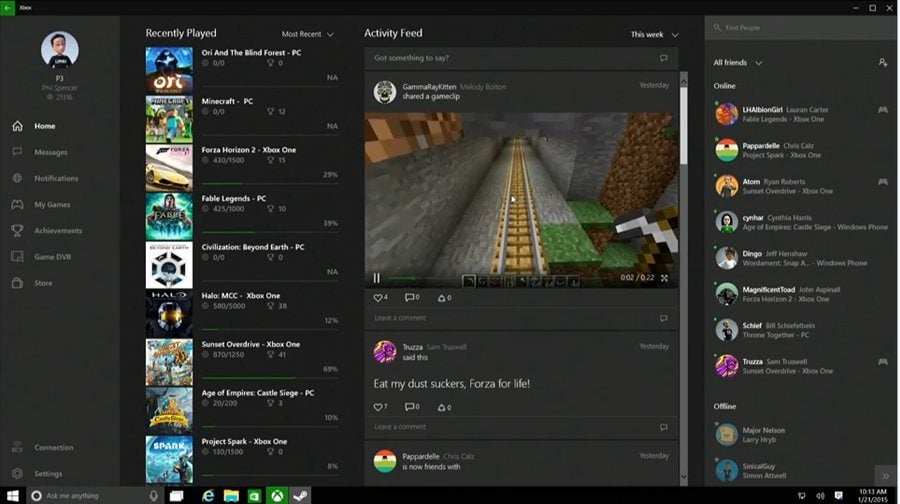The height and width of the screenshot is (504, 900).
Task: Click the add friend icon
Action: pos(883,62)
